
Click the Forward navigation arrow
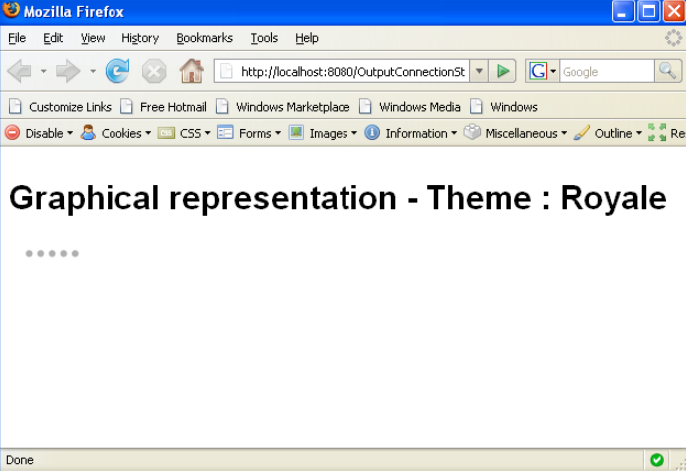(67, 71)
